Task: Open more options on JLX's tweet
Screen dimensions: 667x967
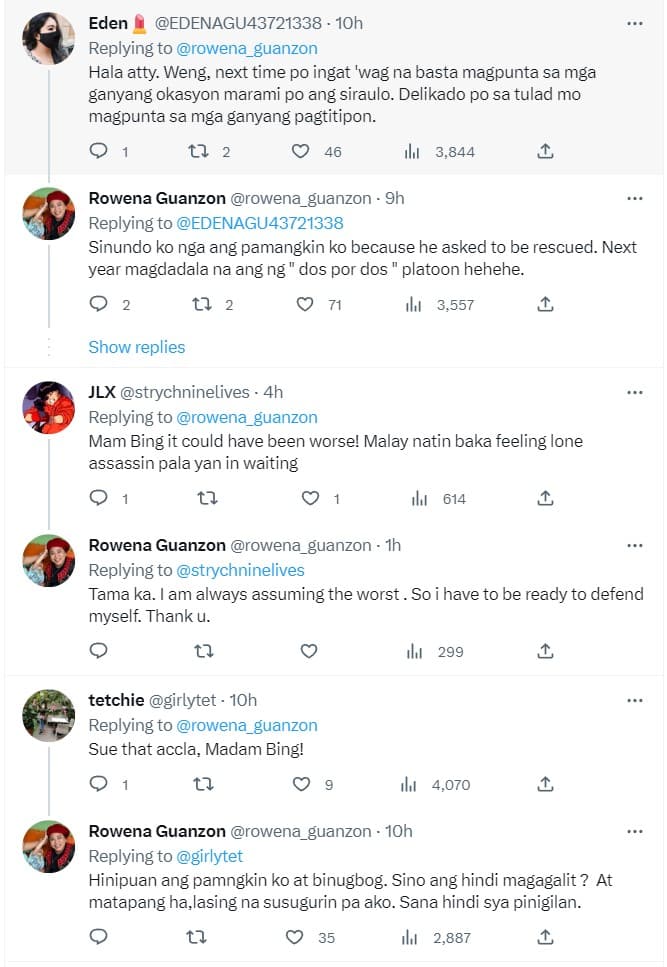Action: 634,392
